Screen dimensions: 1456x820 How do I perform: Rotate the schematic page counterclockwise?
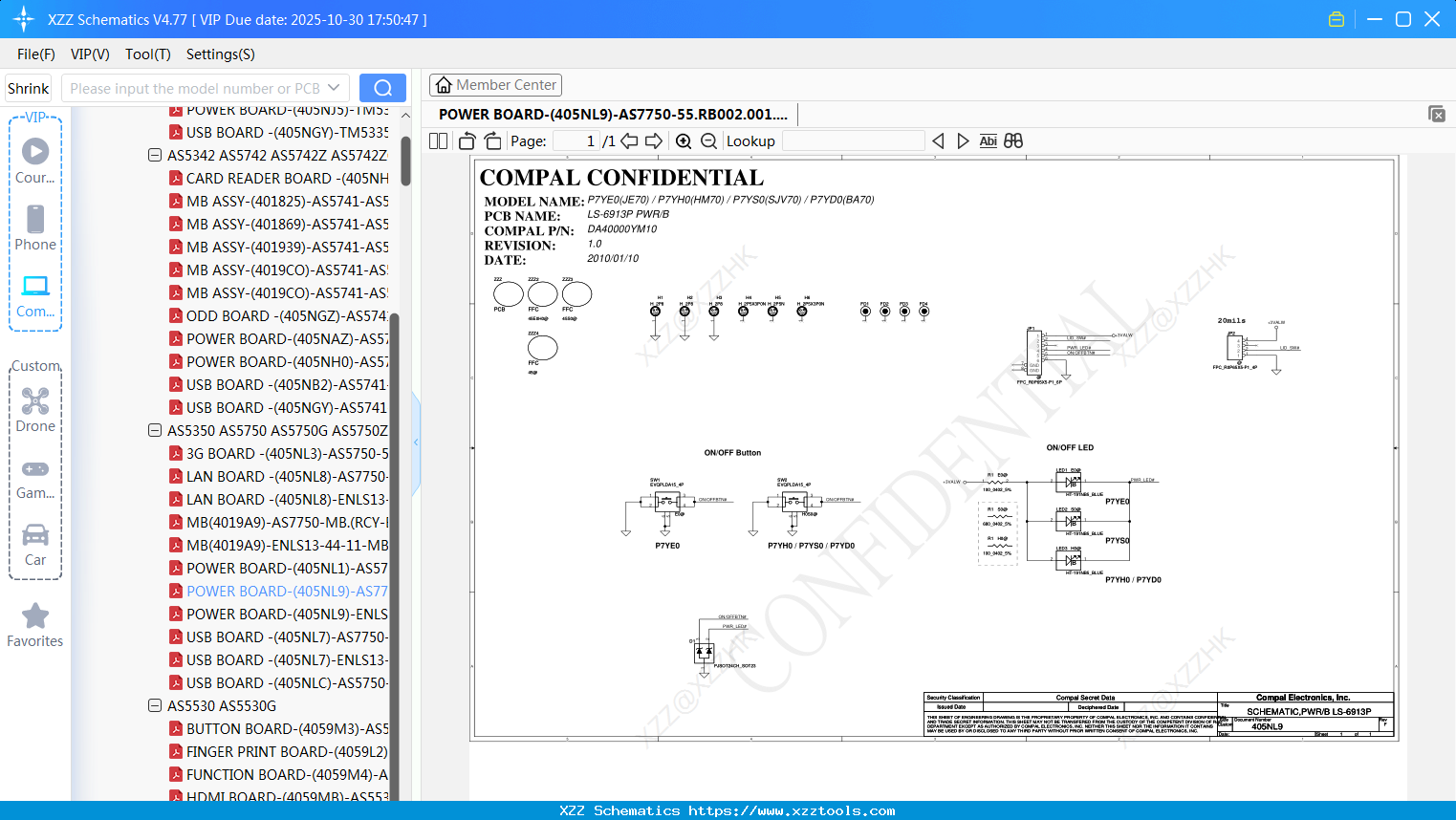pyautogui.click(x=467, y=141)
